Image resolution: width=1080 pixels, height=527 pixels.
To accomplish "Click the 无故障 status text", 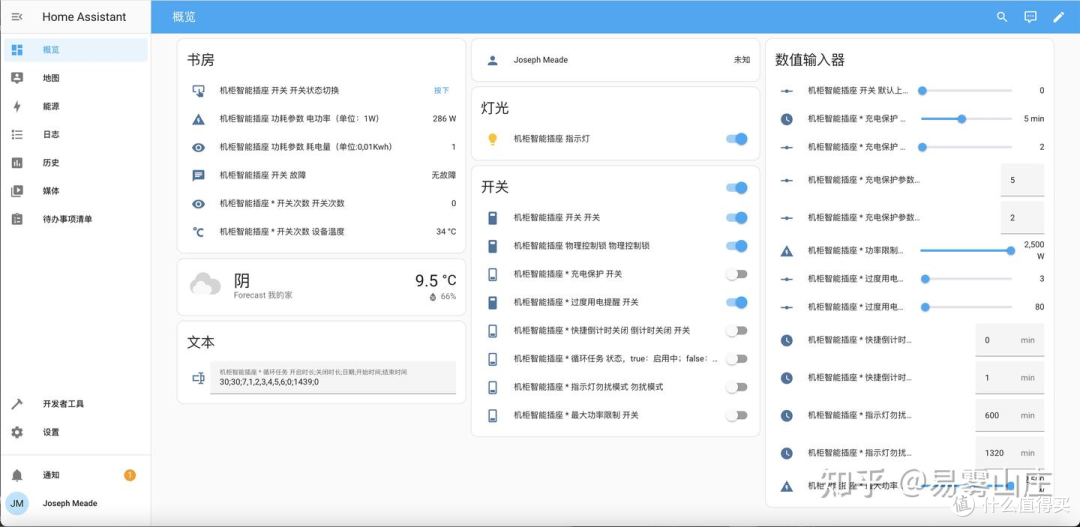I will 444,175.
